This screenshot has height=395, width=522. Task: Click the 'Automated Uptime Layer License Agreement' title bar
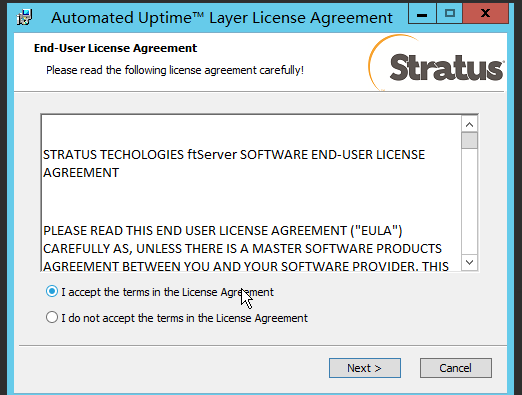click(222, 18)
